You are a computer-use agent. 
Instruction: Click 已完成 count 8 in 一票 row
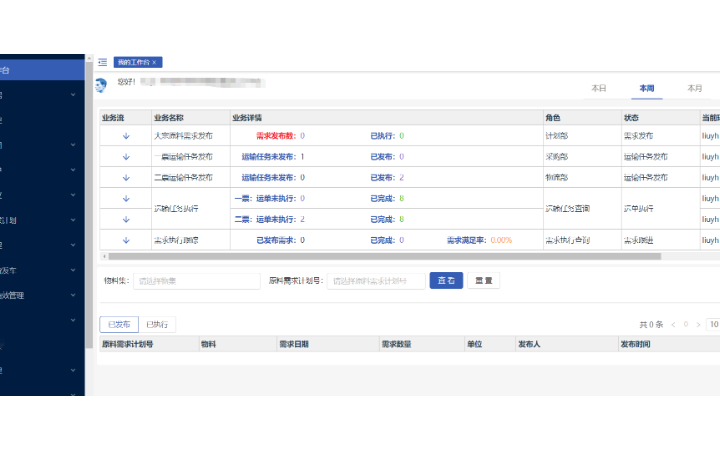[x=401, y=198]
